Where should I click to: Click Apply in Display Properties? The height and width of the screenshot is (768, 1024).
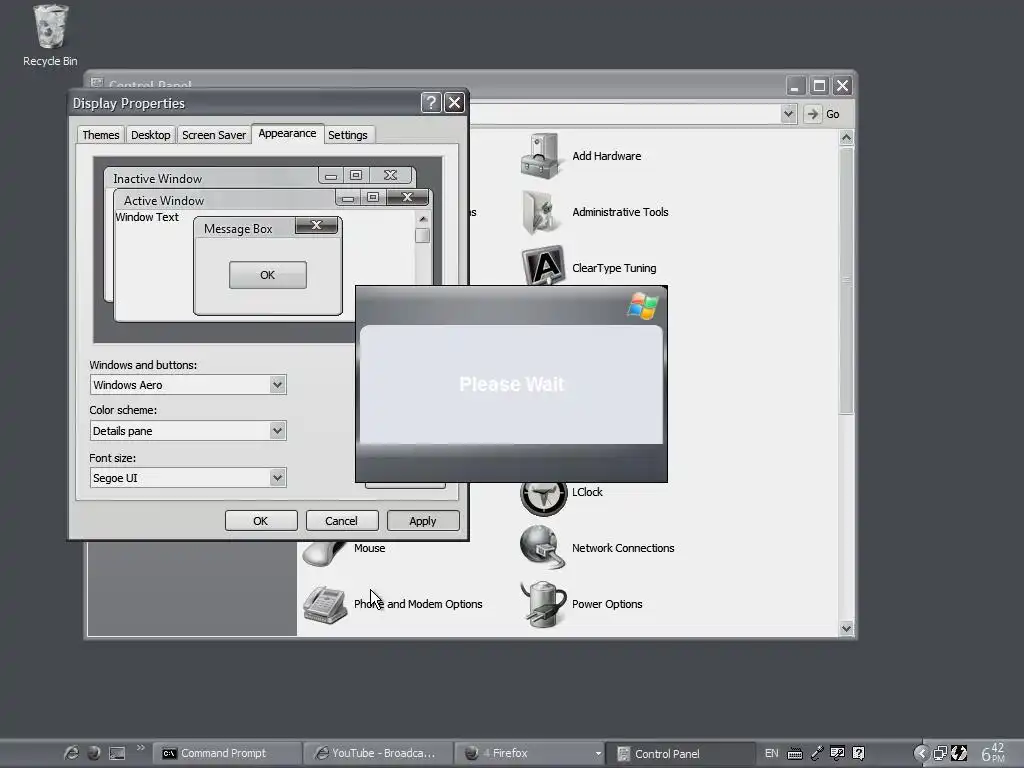coord(423,520)
